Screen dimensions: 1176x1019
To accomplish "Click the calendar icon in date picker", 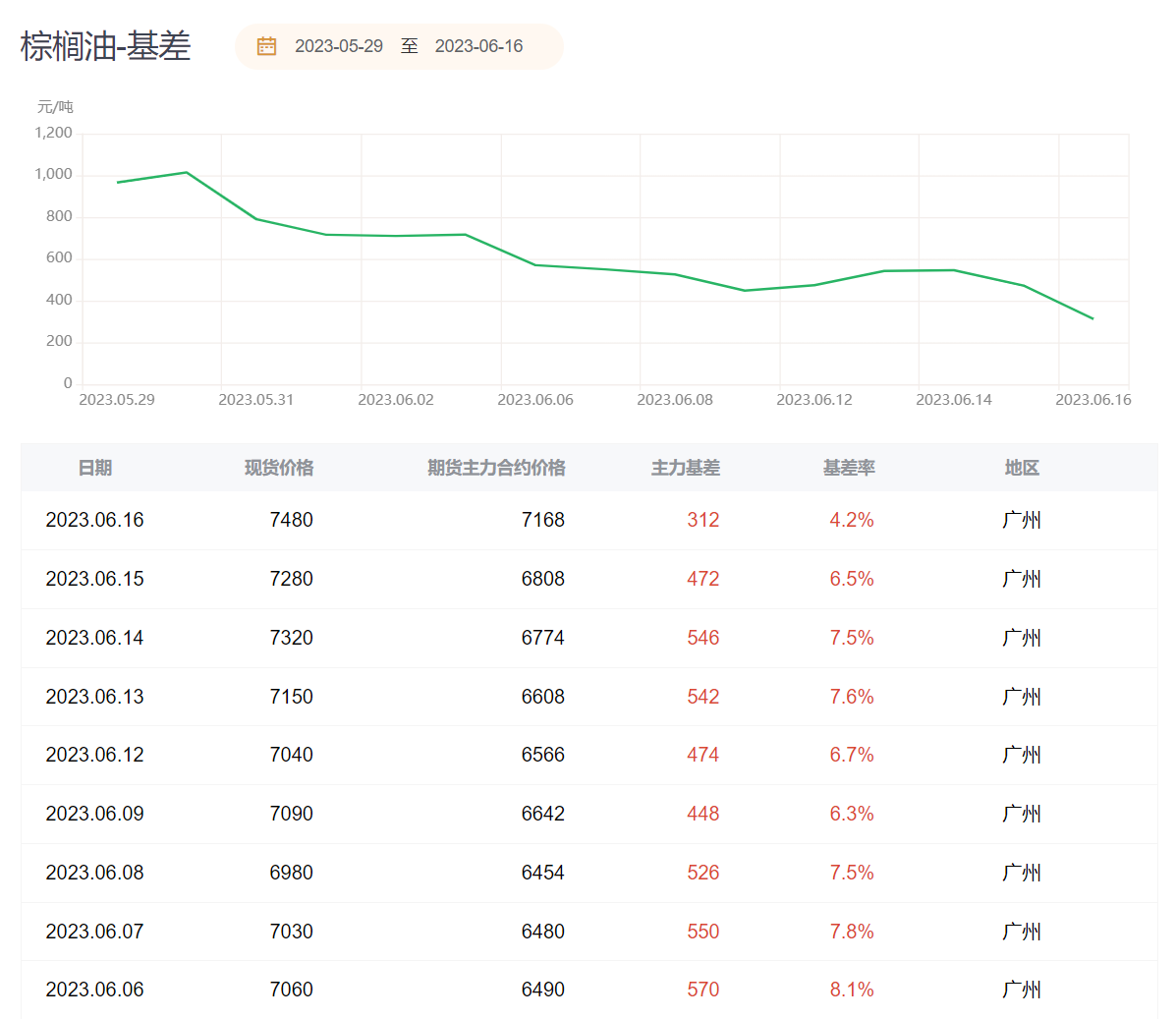I will click(266, 46).
